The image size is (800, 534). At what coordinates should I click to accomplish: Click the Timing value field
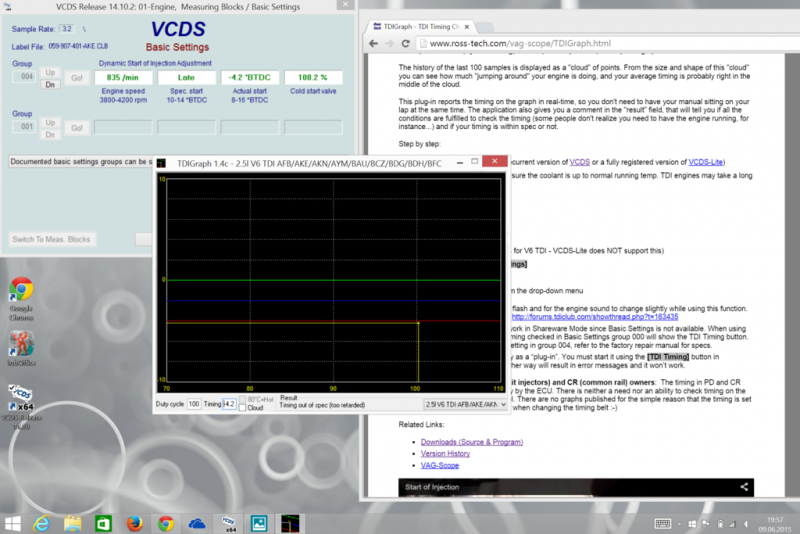tap(229, 404)
